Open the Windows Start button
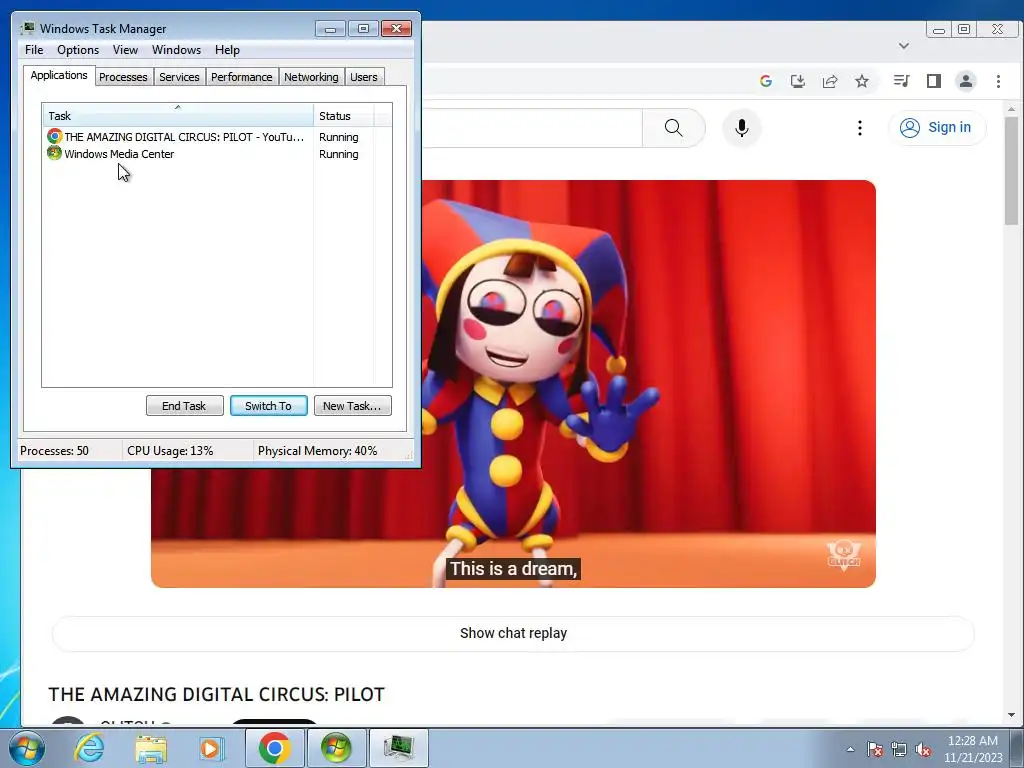1024x768 pixels. coord(26,748)
